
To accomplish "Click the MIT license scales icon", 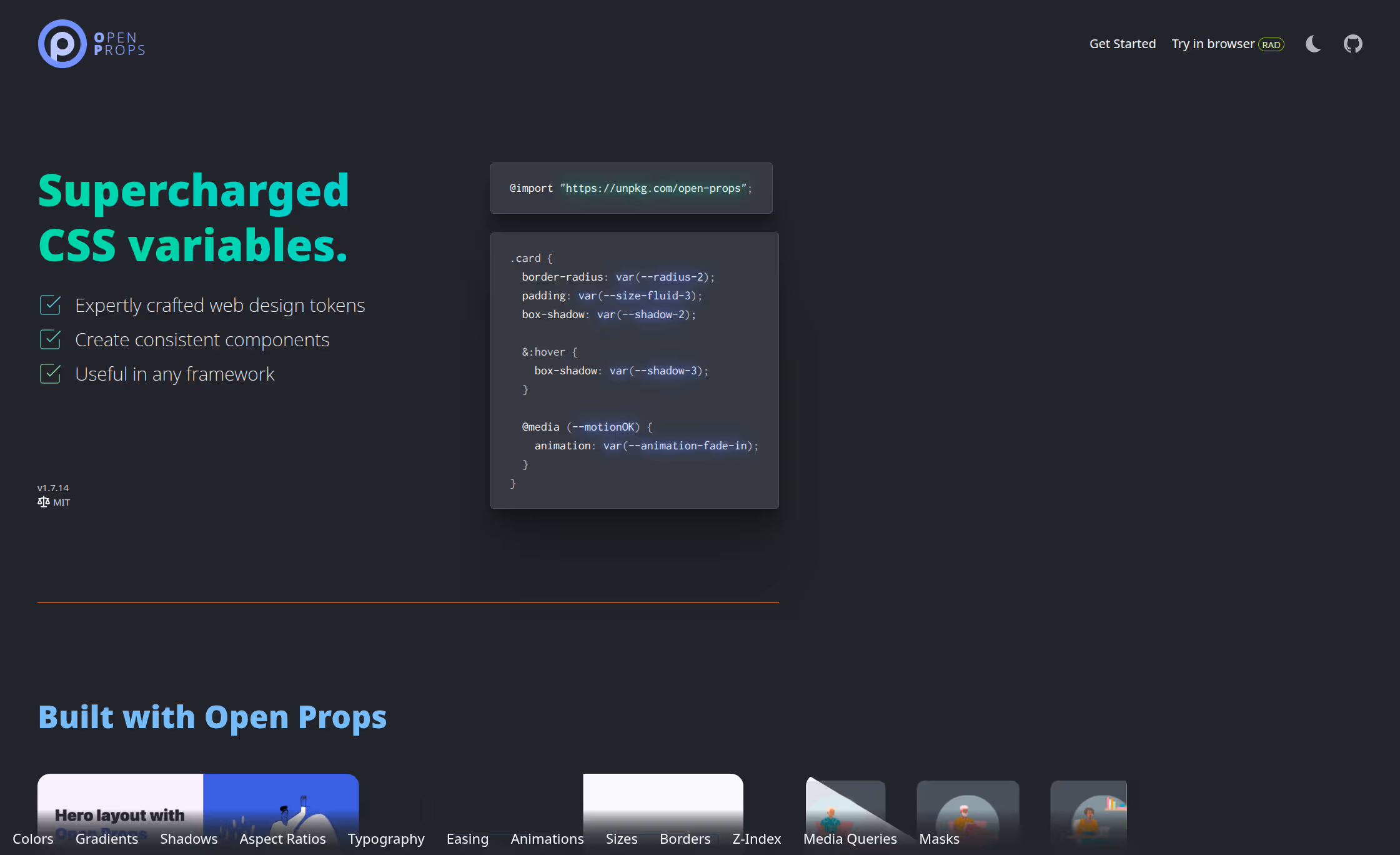I will pyautogui.click(x=43, y=502).
